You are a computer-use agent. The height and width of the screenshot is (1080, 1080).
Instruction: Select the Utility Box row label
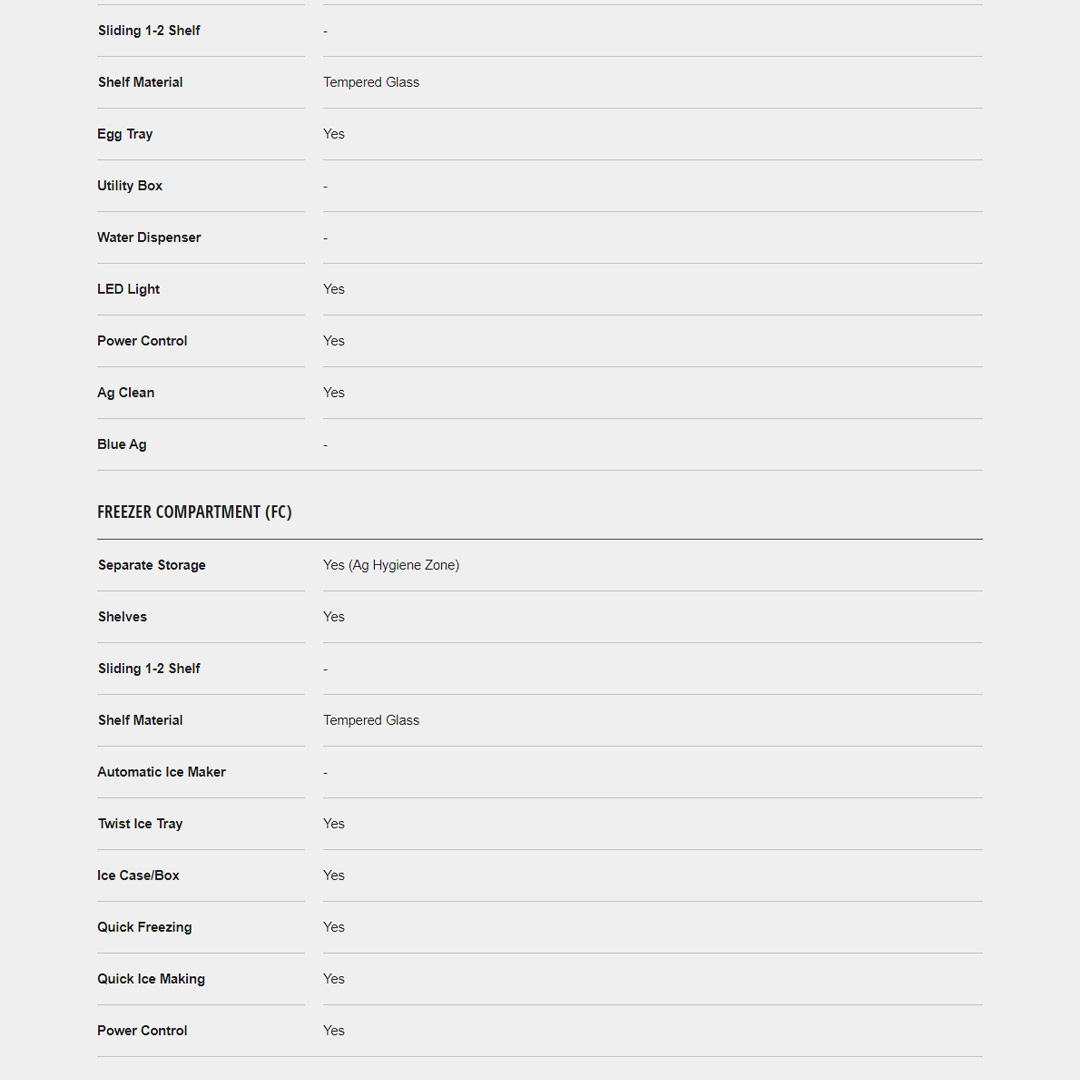130,186
